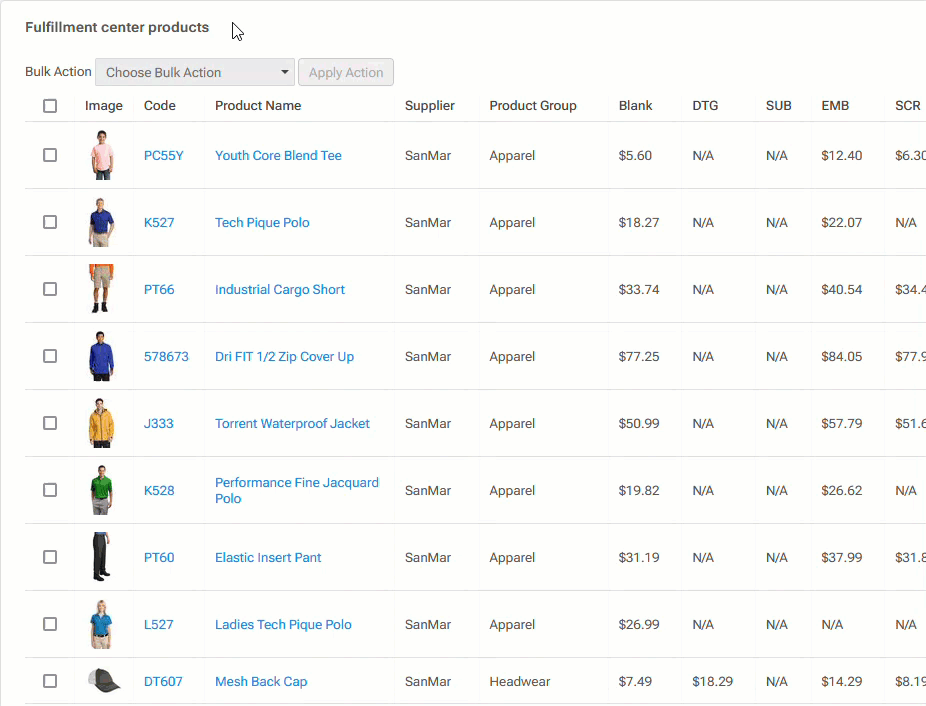926x706 pixels.
Task: Open the Industrial Cargo Short product link
Action: click(x=280, y=289)
